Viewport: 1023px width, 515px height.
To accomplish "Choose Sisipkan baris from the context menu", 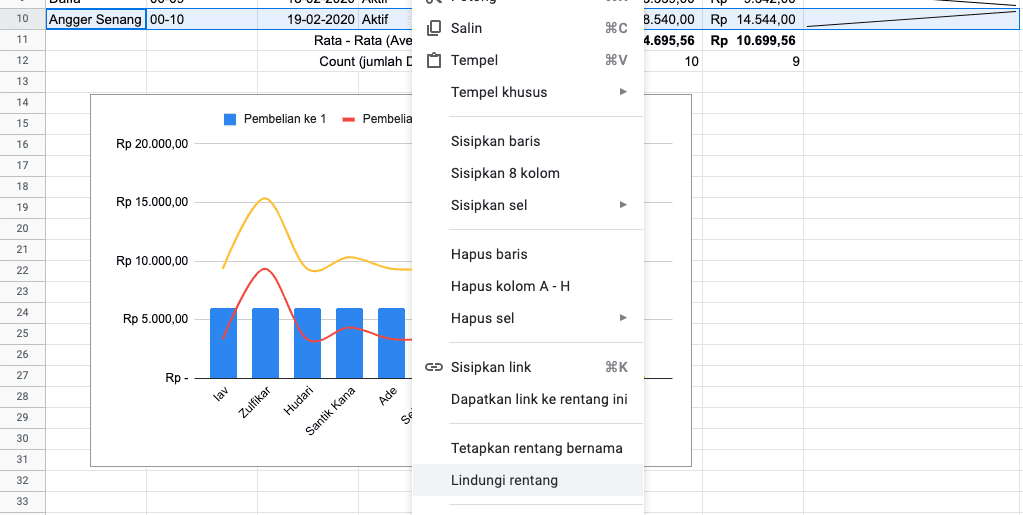I will (496, 141).
